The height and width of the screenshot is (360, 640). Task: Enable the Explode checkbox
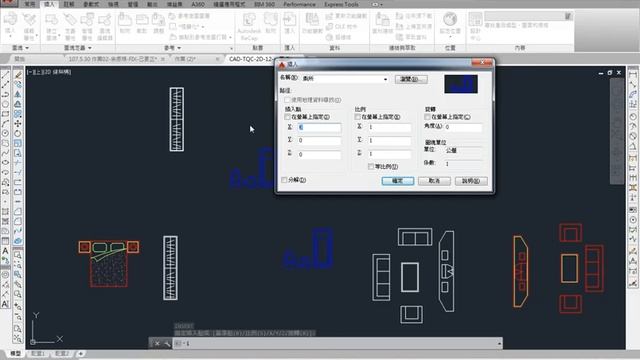284,180
